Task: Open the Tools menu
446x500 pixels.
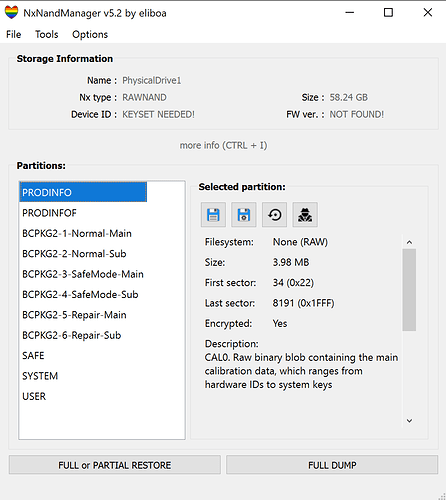Action: 47,34
